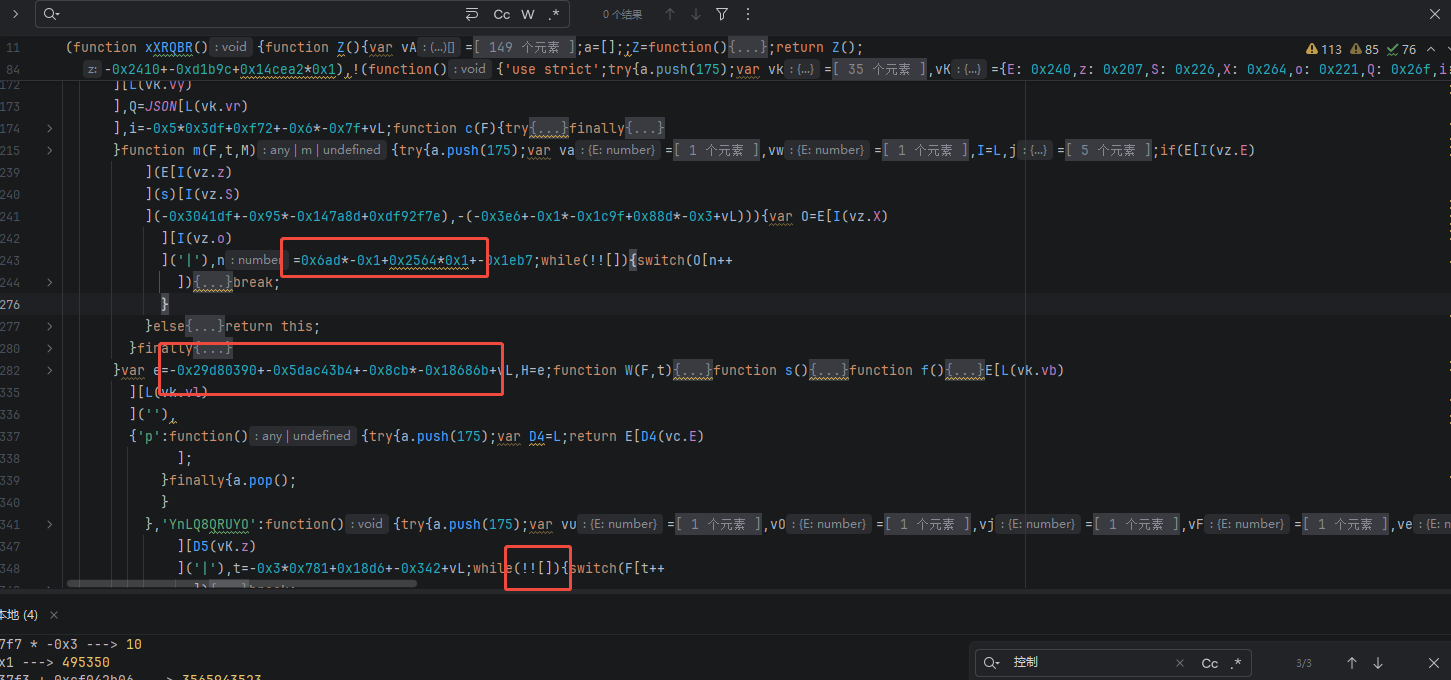1451x680 pixels.
Task: Toggle regex in editor search
Action: click(x=554, y=14)
